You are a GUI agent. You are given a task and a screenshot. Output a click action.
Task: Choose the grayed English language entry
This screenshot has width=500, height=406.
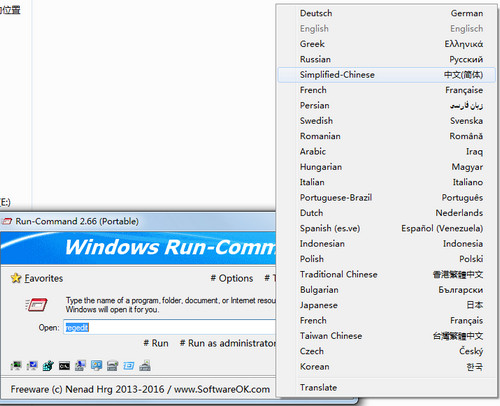[387, 29]
